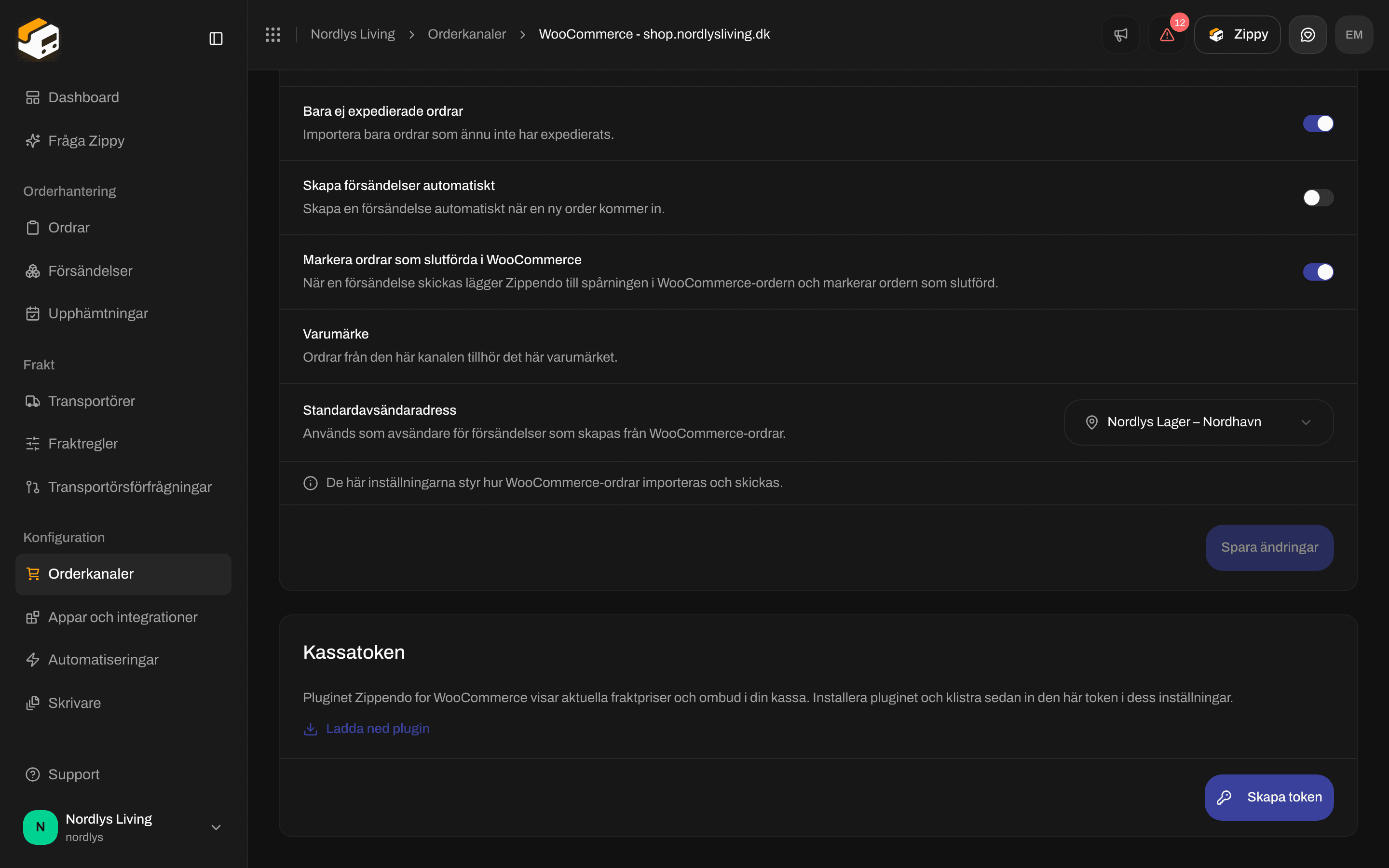Image resolution: width=1389 pixels, height=868 pixels.
Task: Collapse the sidebar panel icon
Action: [x=216, y=39]
